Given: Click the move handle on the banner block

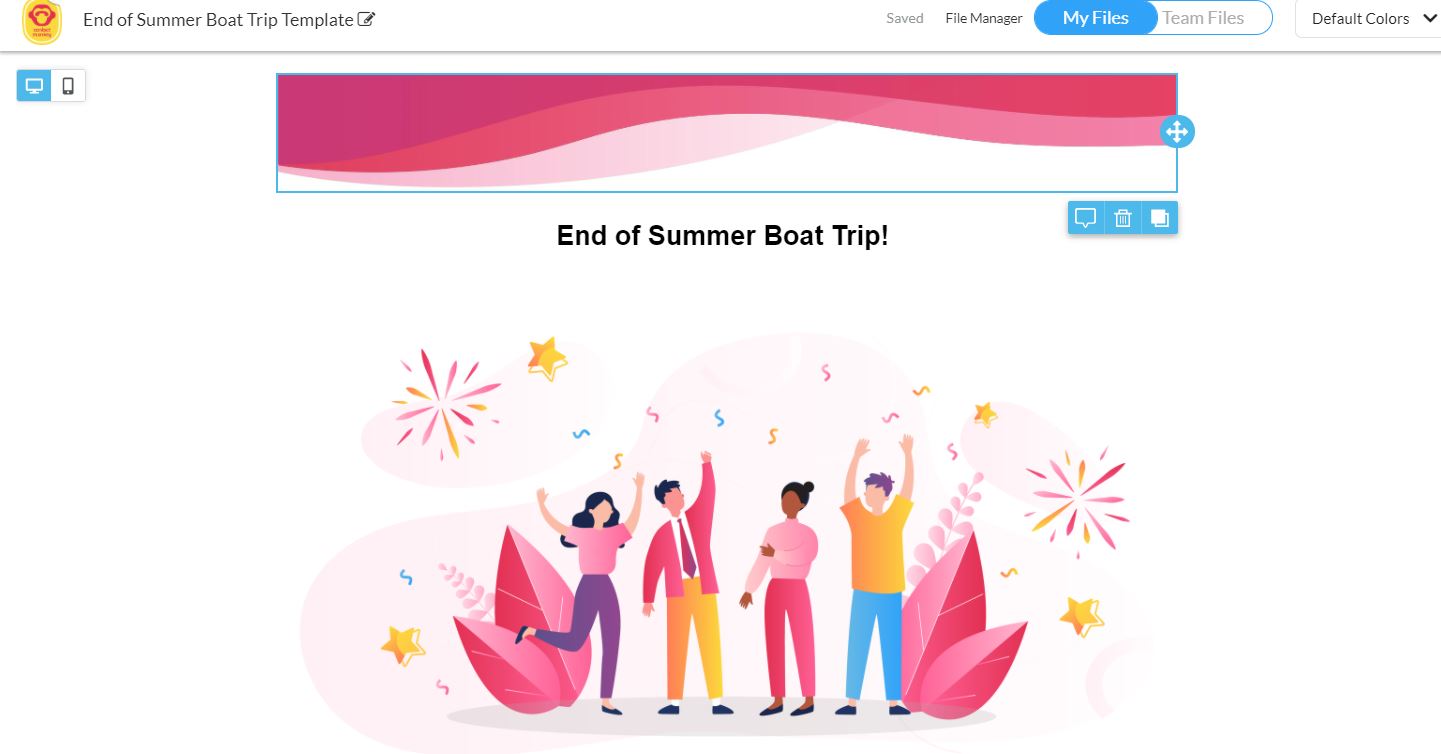Looking at the screenshot, I should [x=1177, y=131].
